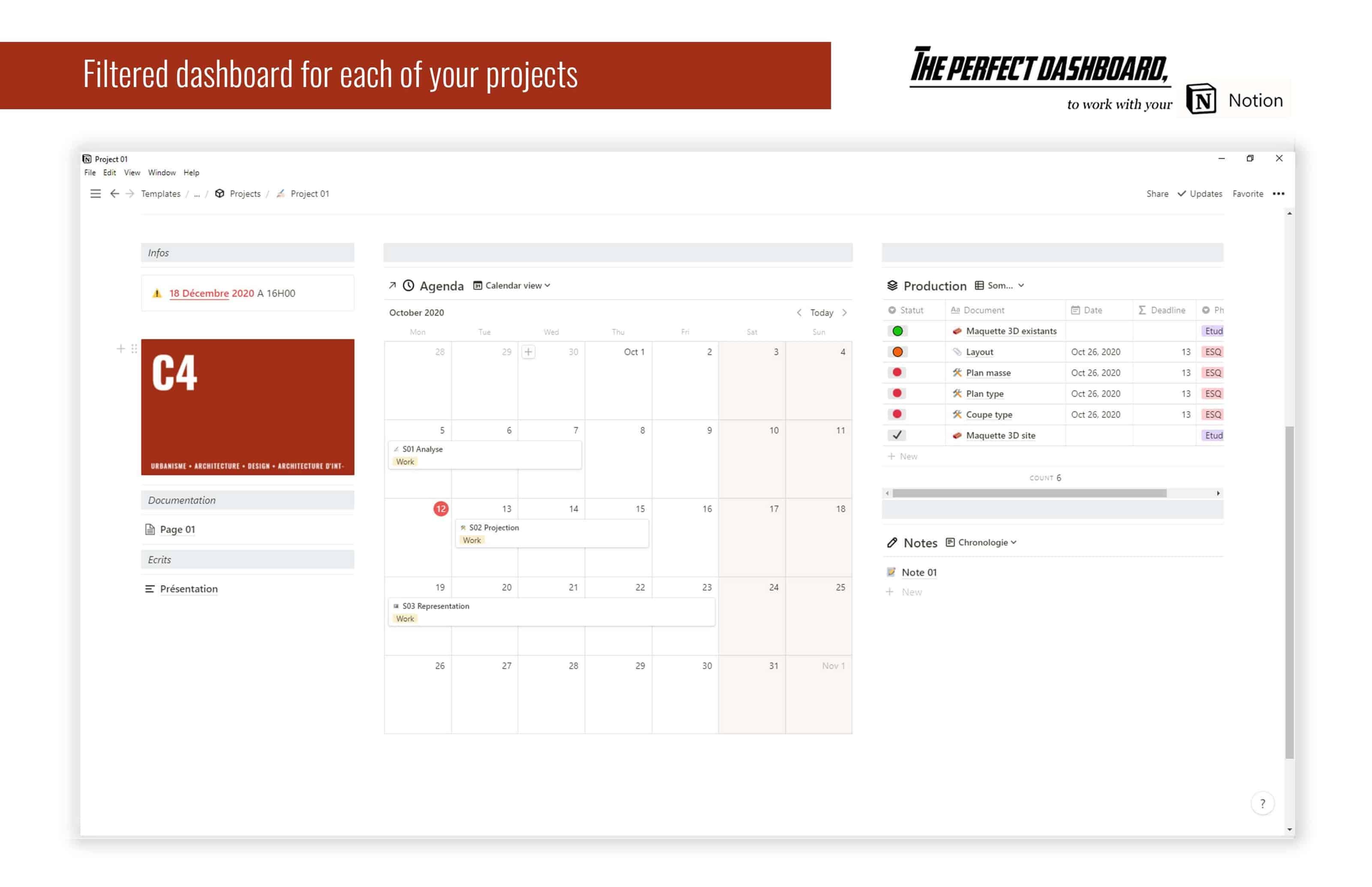Click the Today button in the calendar
This screenshot has height=887, width=1372.
pyautogui.click(x=821, y=312)
